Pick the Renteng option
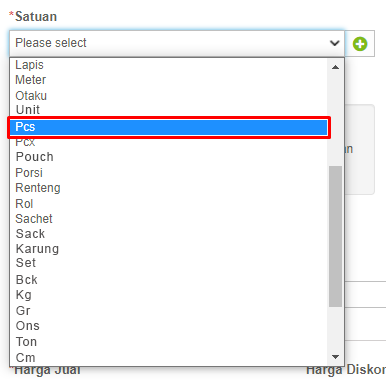 tap(169, 188)
